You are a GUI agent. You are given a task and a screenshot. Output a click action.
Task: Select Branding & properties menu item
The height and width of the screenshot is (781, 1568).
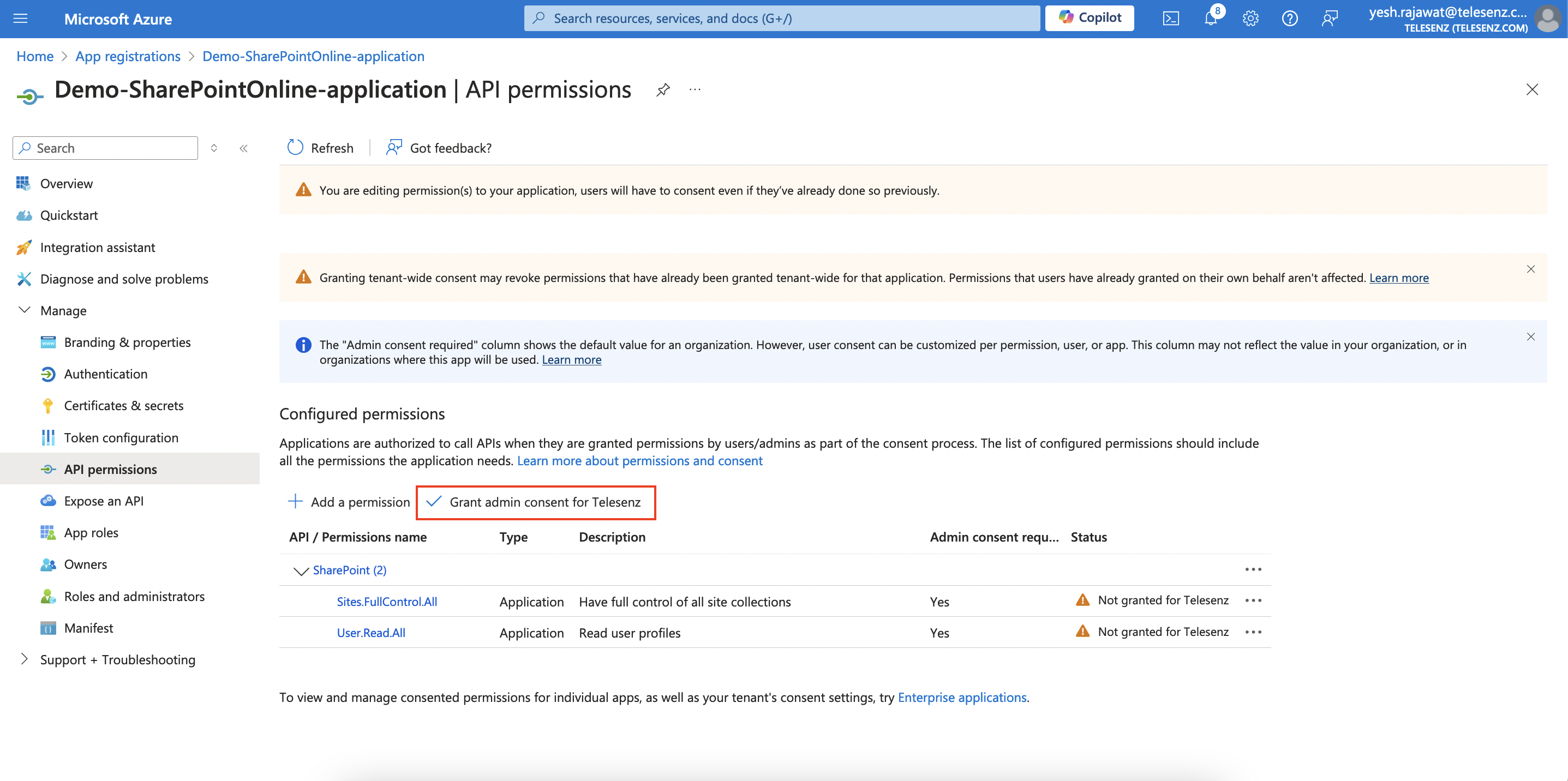point(127,340)
